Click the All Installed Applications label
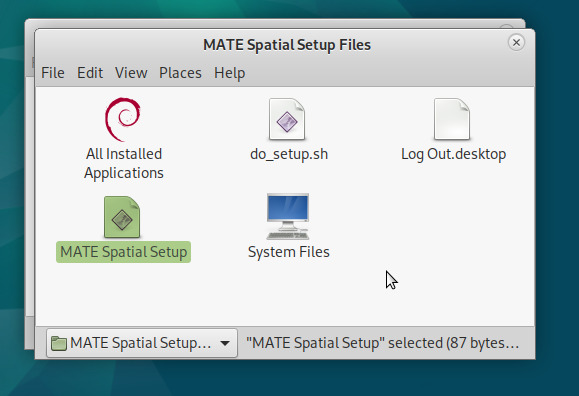 coord(124,163)
